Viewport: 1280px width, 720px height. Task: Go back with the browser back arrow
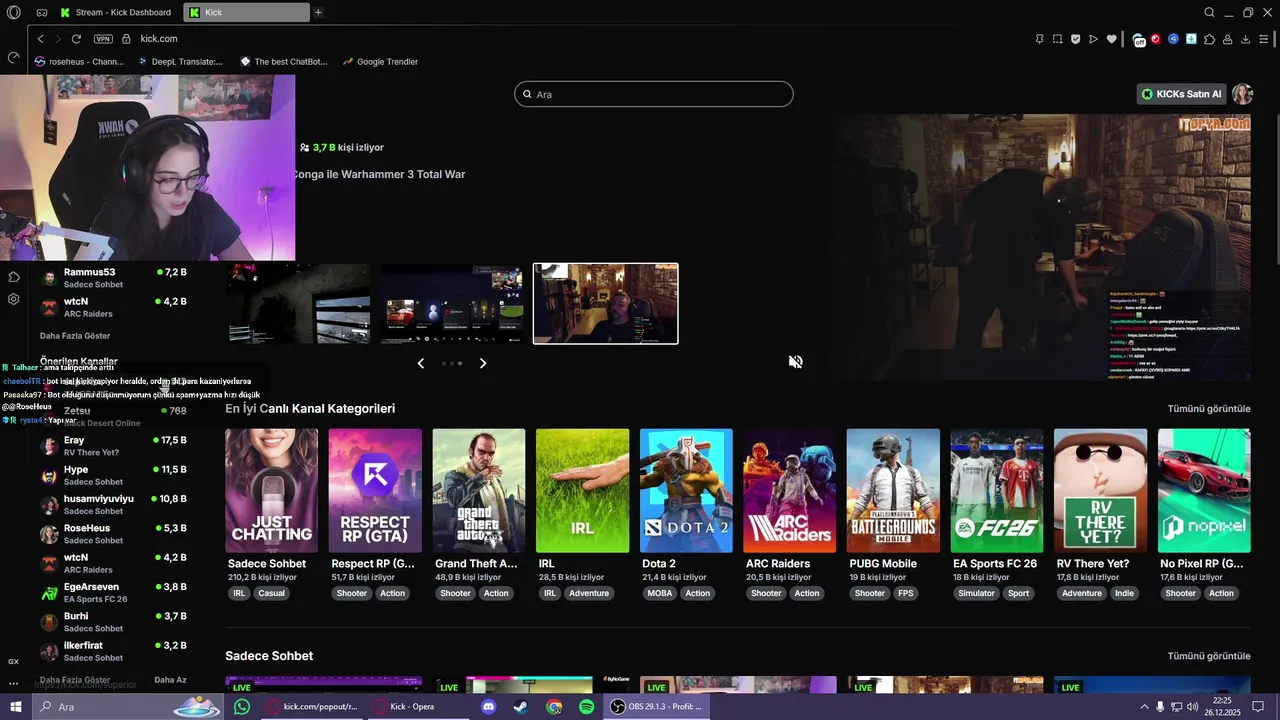(40, 39)
